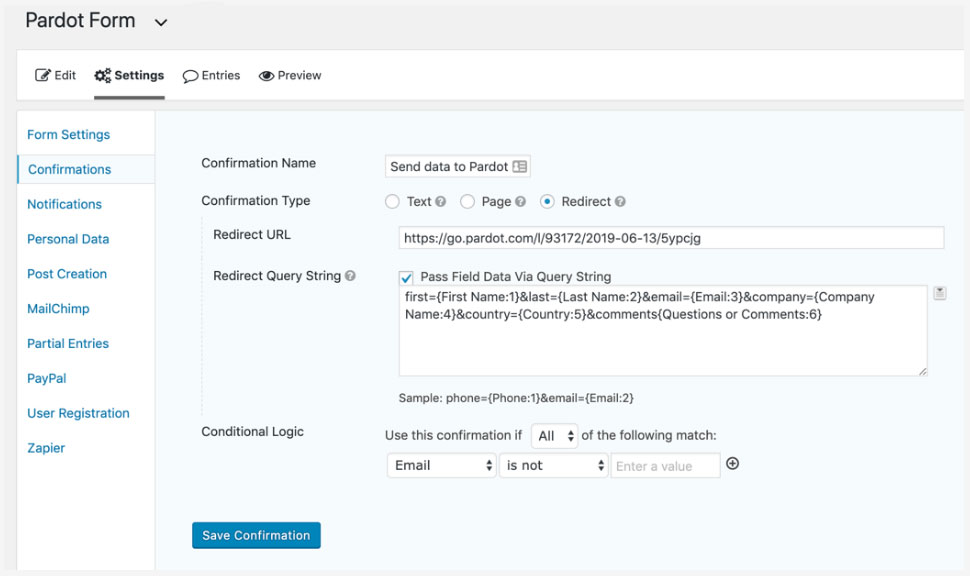The height and width of the screenshot is (576, 970).
Task: Switch to the Settings tab
Action: 129,75
